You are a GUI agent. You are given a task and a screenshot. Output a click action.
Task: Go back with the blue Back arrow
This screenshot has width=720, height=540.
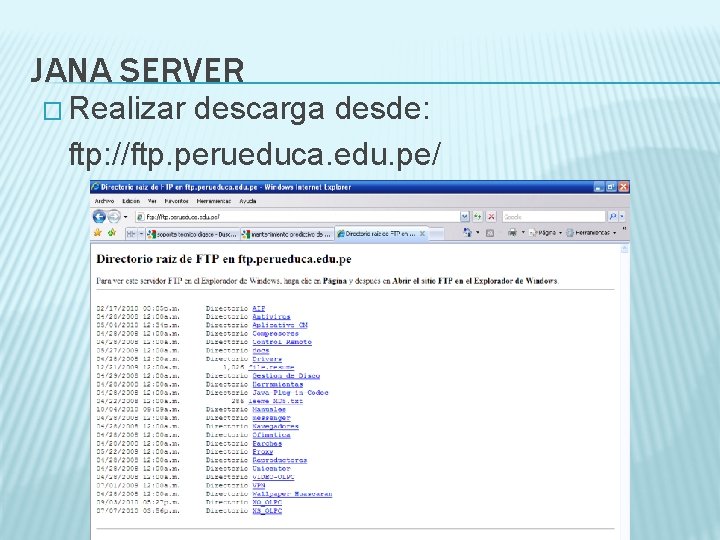point(99,216)
